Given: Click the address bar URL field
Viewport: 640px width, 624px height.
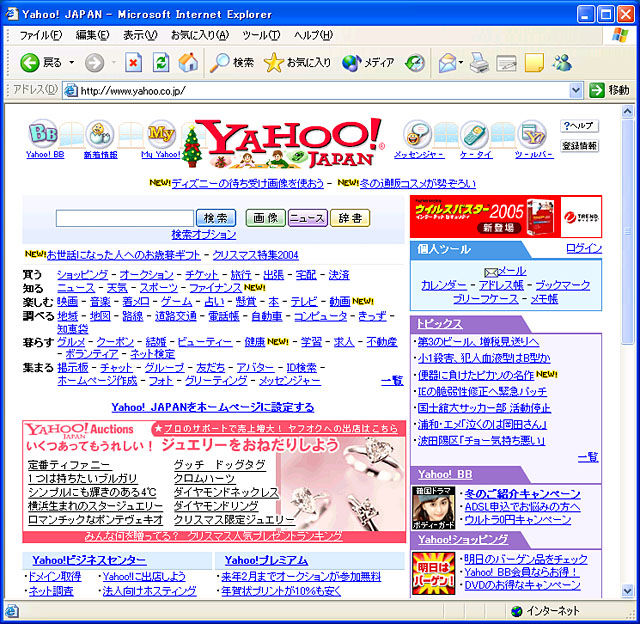Looking at the screenshot, I should coord(324,90).
